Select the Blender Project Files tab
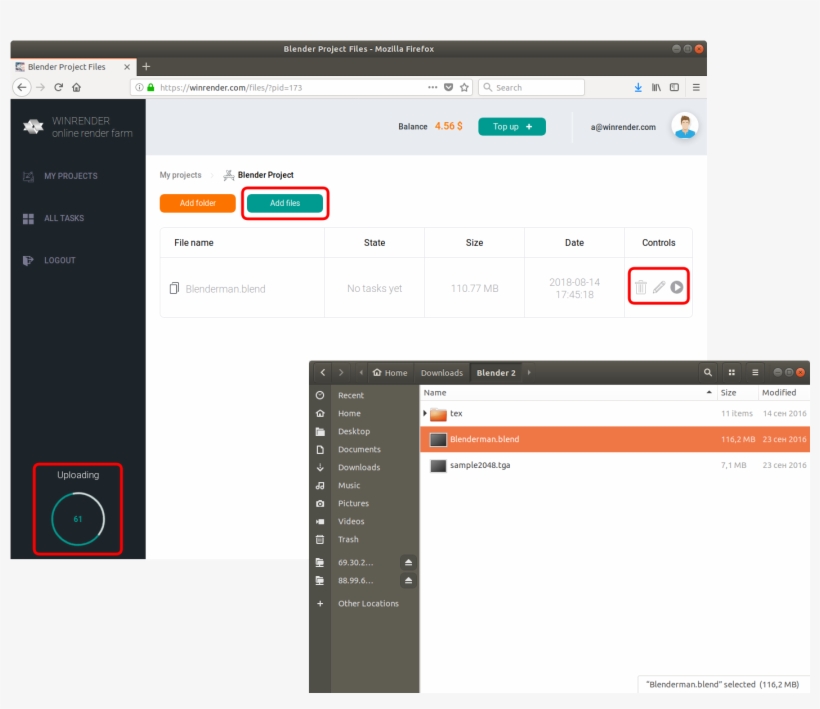820x709 pixels. click(x=73, y=67)
